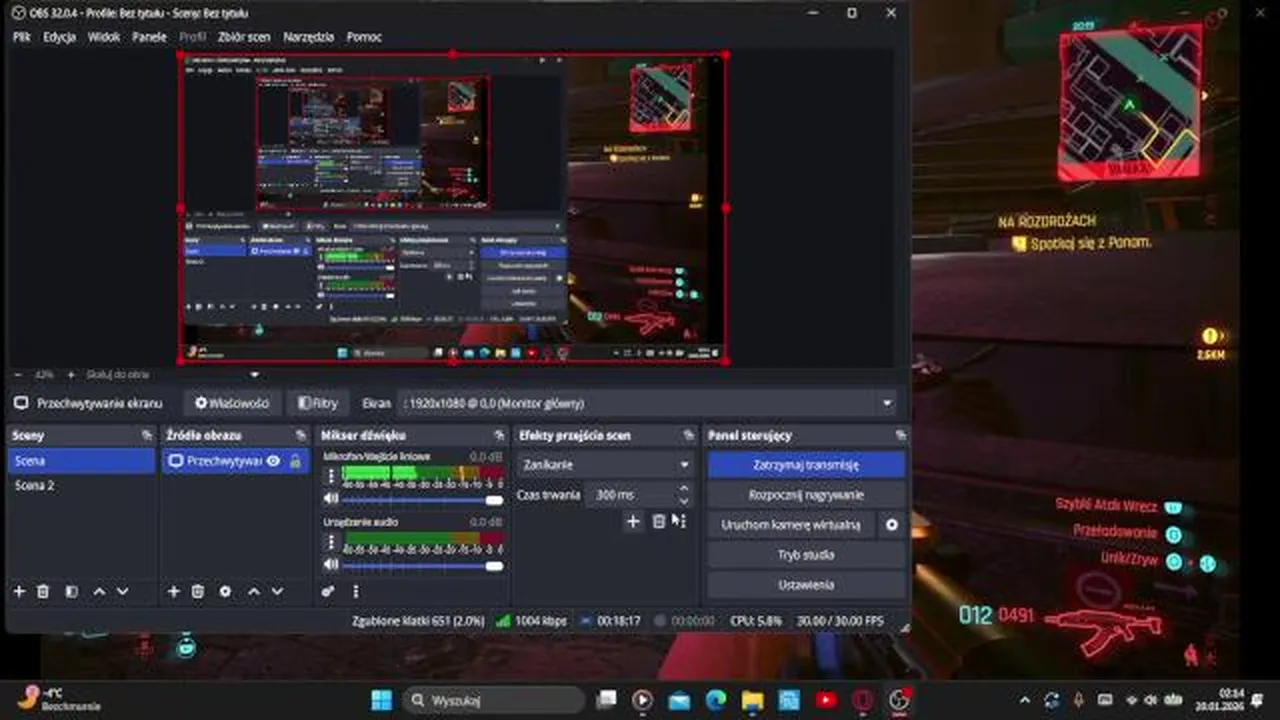Select Scena 2 in scenes list

pyautogui.click(x=81, y=485)
